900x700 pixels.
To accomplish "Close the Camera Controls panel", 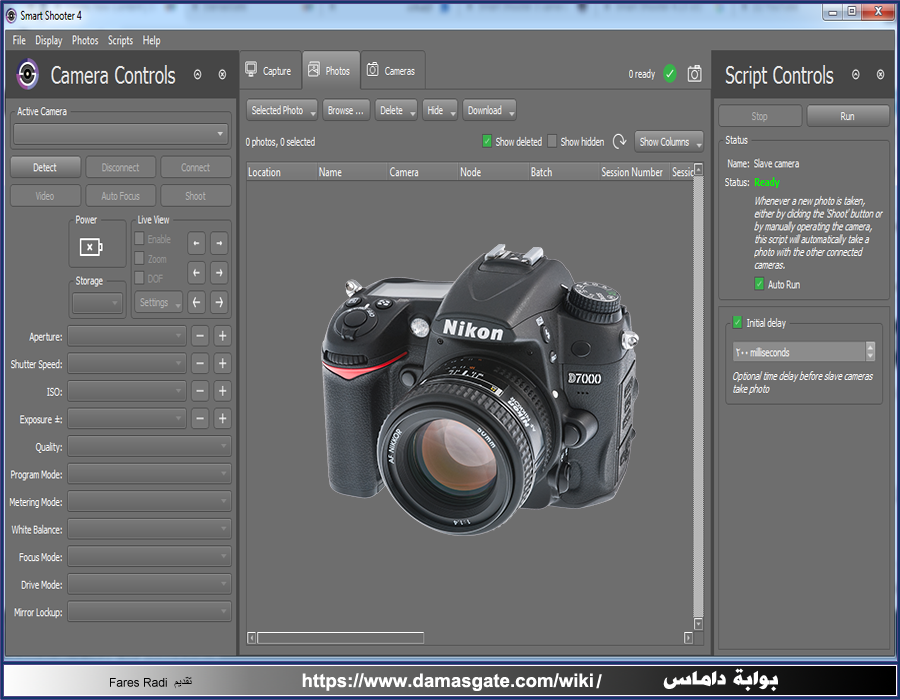I will coord(222,75).
